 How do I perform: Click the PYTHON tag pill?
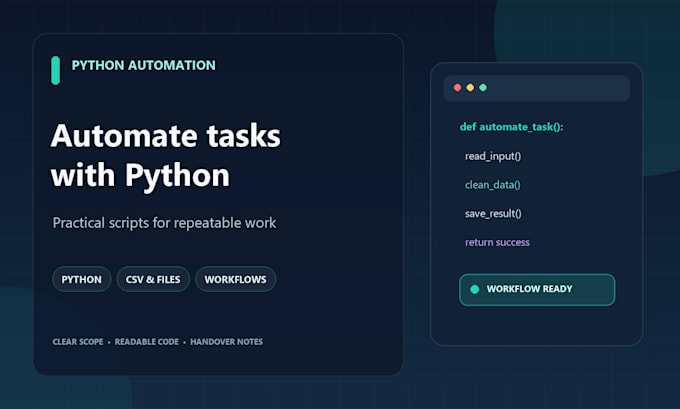(82, 279)
